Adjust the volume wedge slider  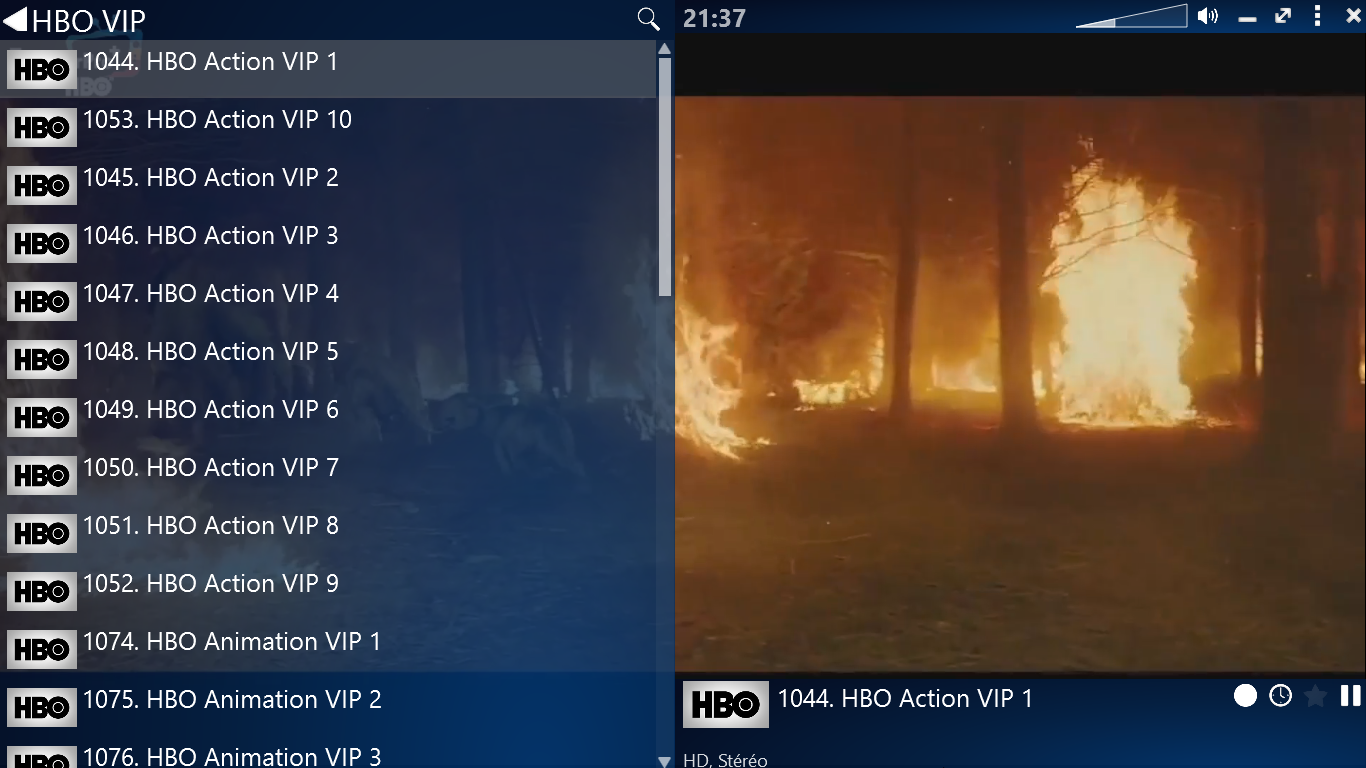[1131, 17]
